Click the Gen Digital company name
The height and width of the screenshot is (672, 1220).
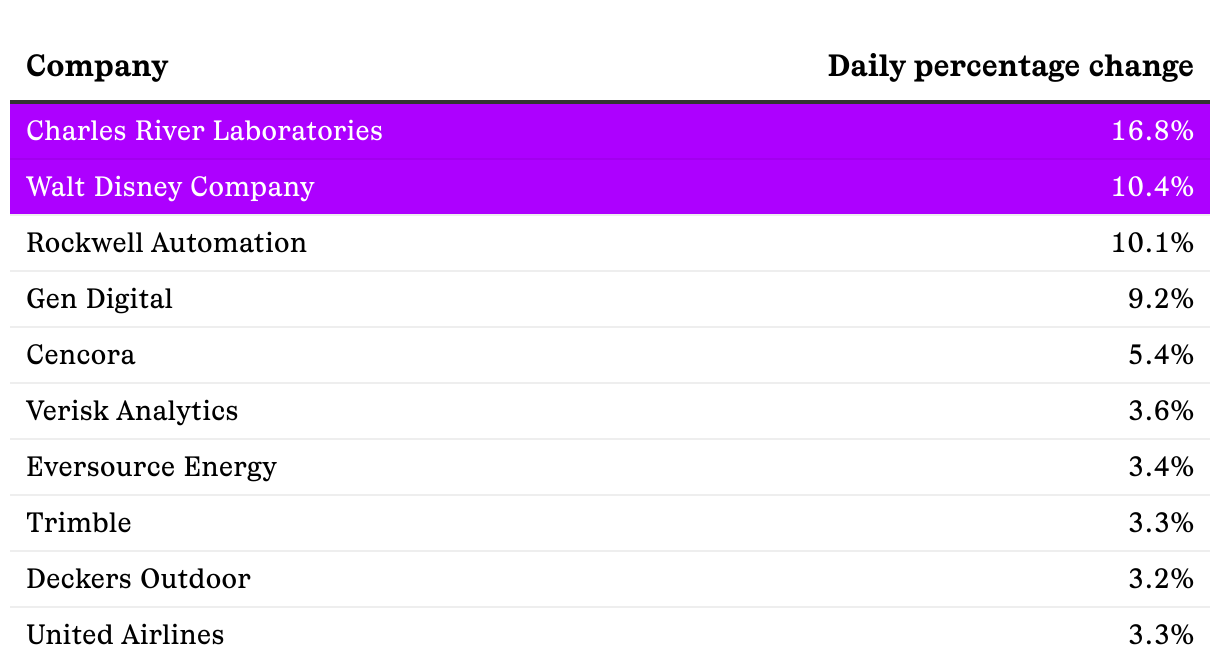(x=99, y=299)
